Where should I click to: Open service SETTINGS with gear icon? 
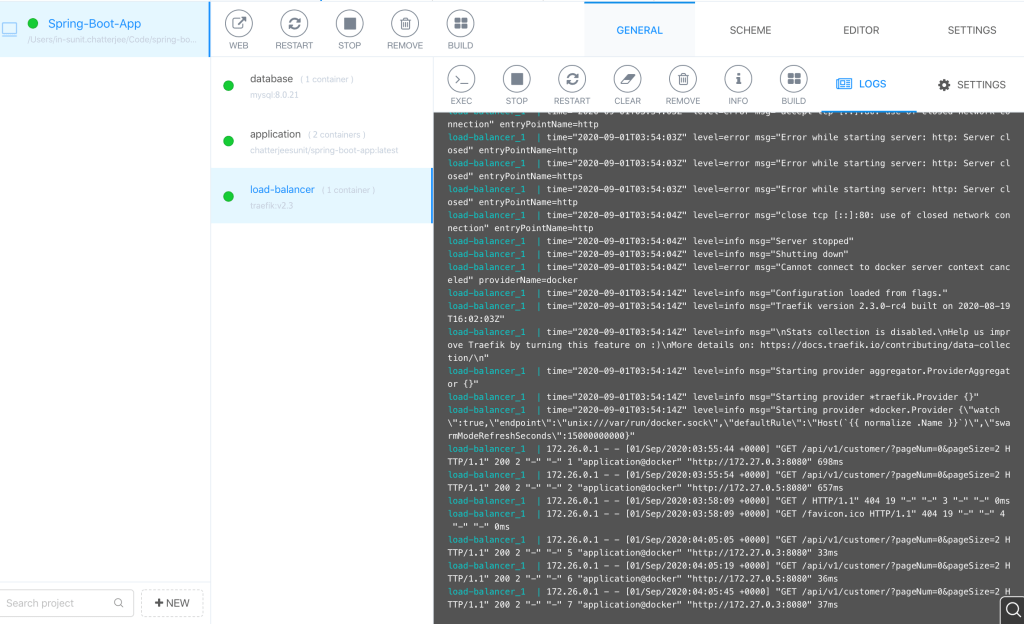971,85
